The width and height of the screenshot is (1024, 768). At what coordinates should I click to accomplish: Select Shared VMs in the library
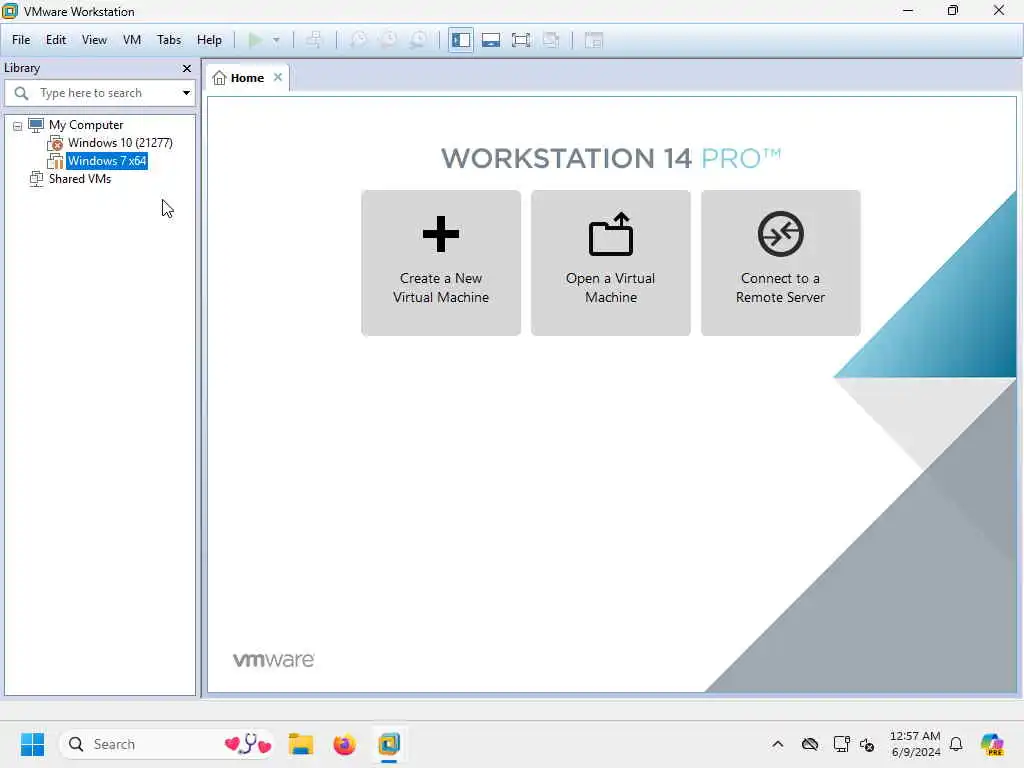(80, 179)
